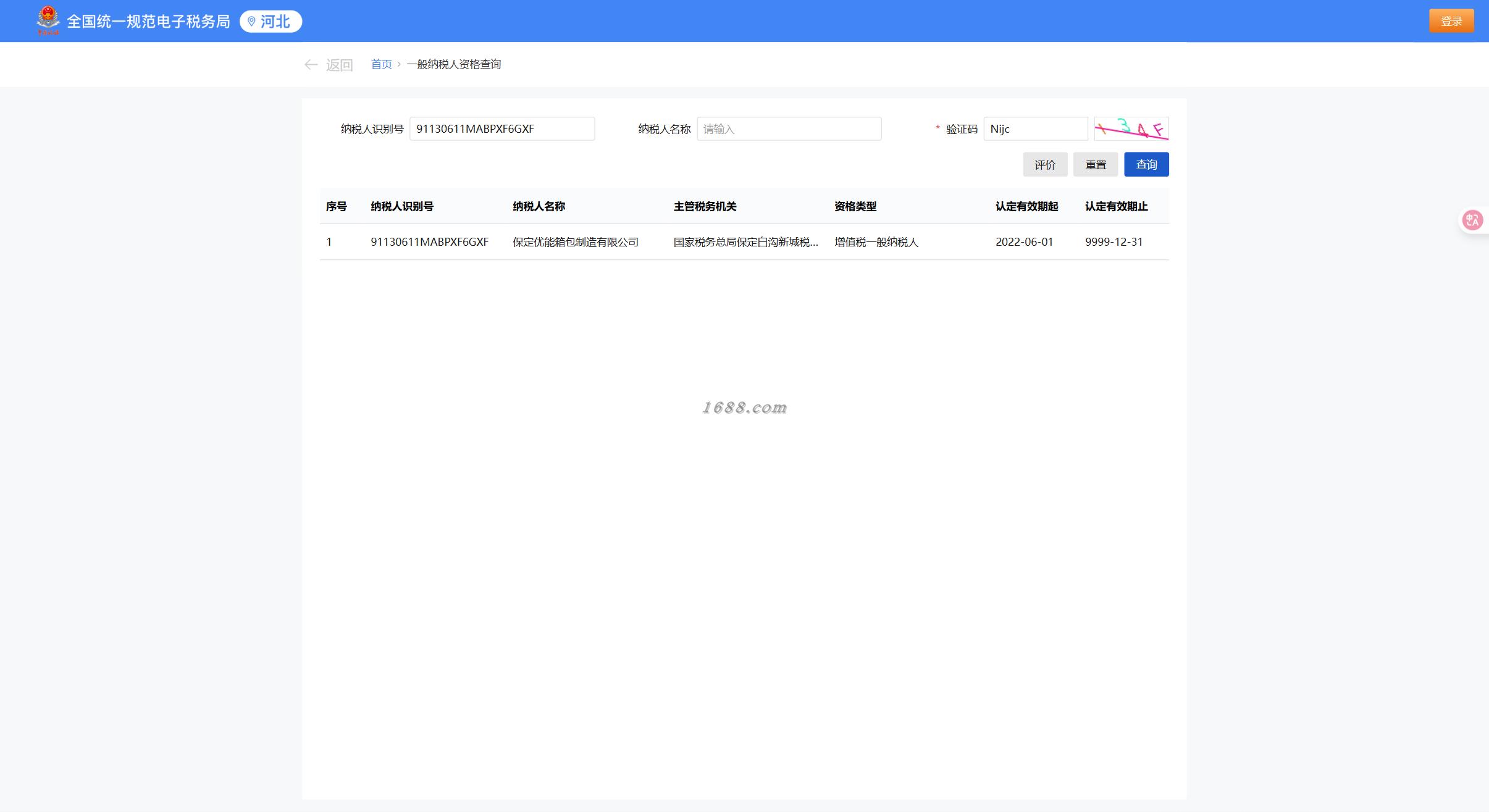Refresh the captcha verification image

[x=1131, y=128]
